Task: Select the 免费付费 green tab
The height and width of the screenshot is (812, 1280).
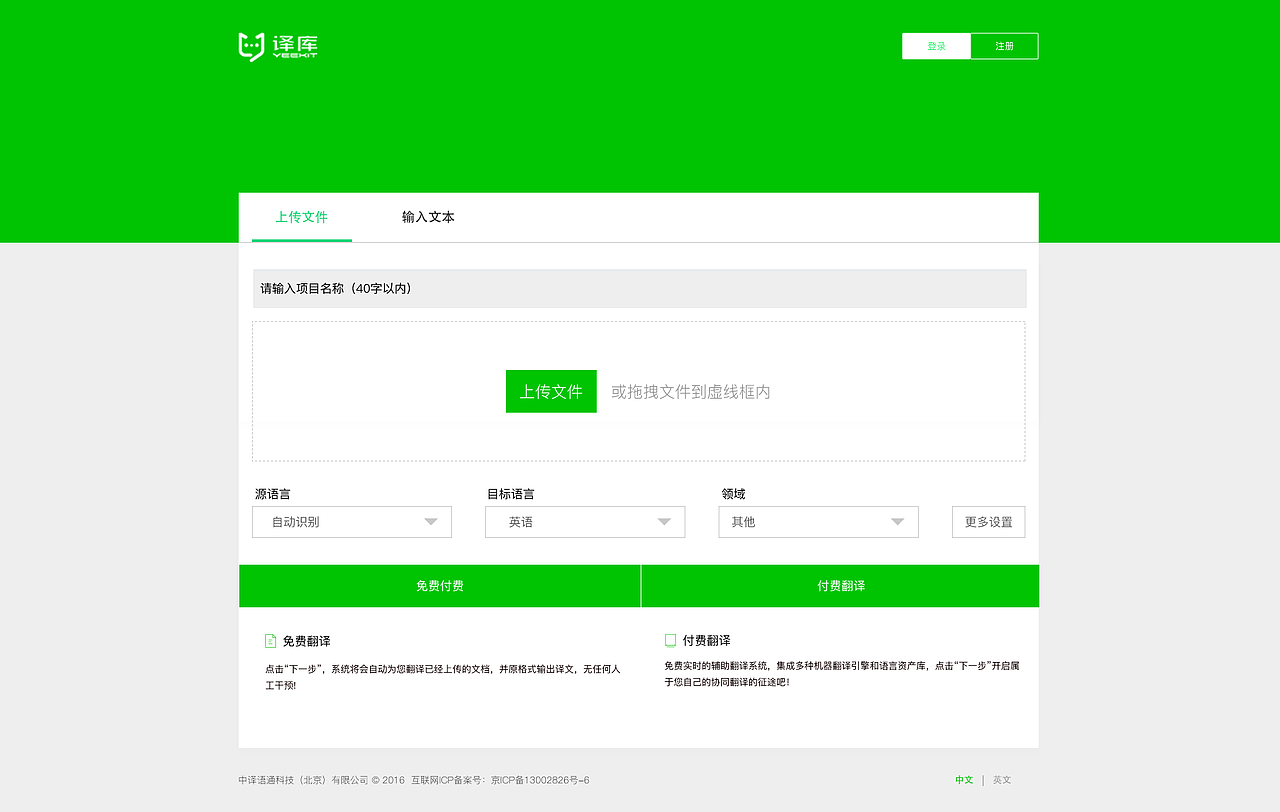Action: (x=440, y=586)
